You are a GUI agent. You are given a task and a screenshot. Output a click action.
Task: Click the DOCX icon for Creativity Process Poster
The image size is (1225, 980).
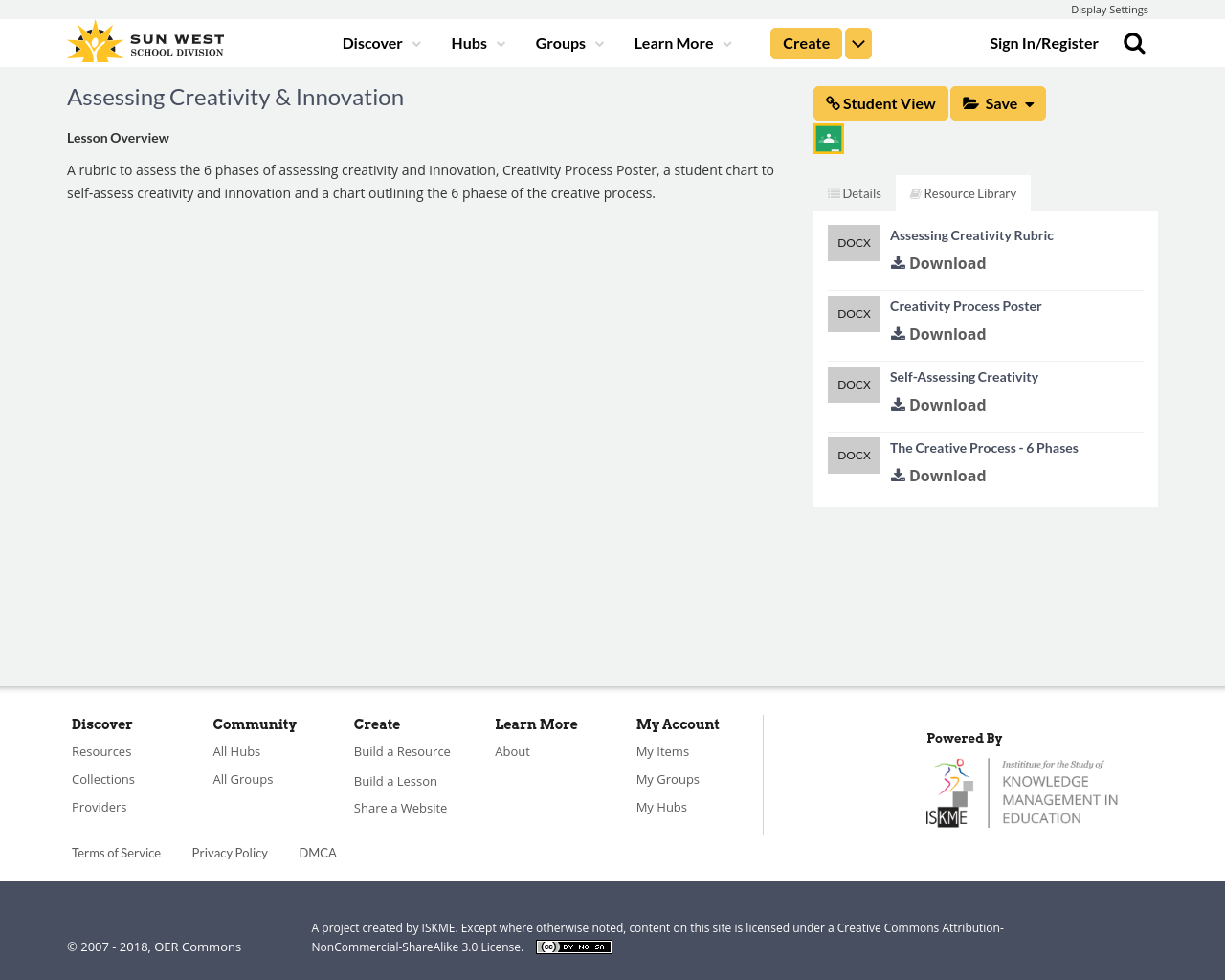click(x=854, y=314)
